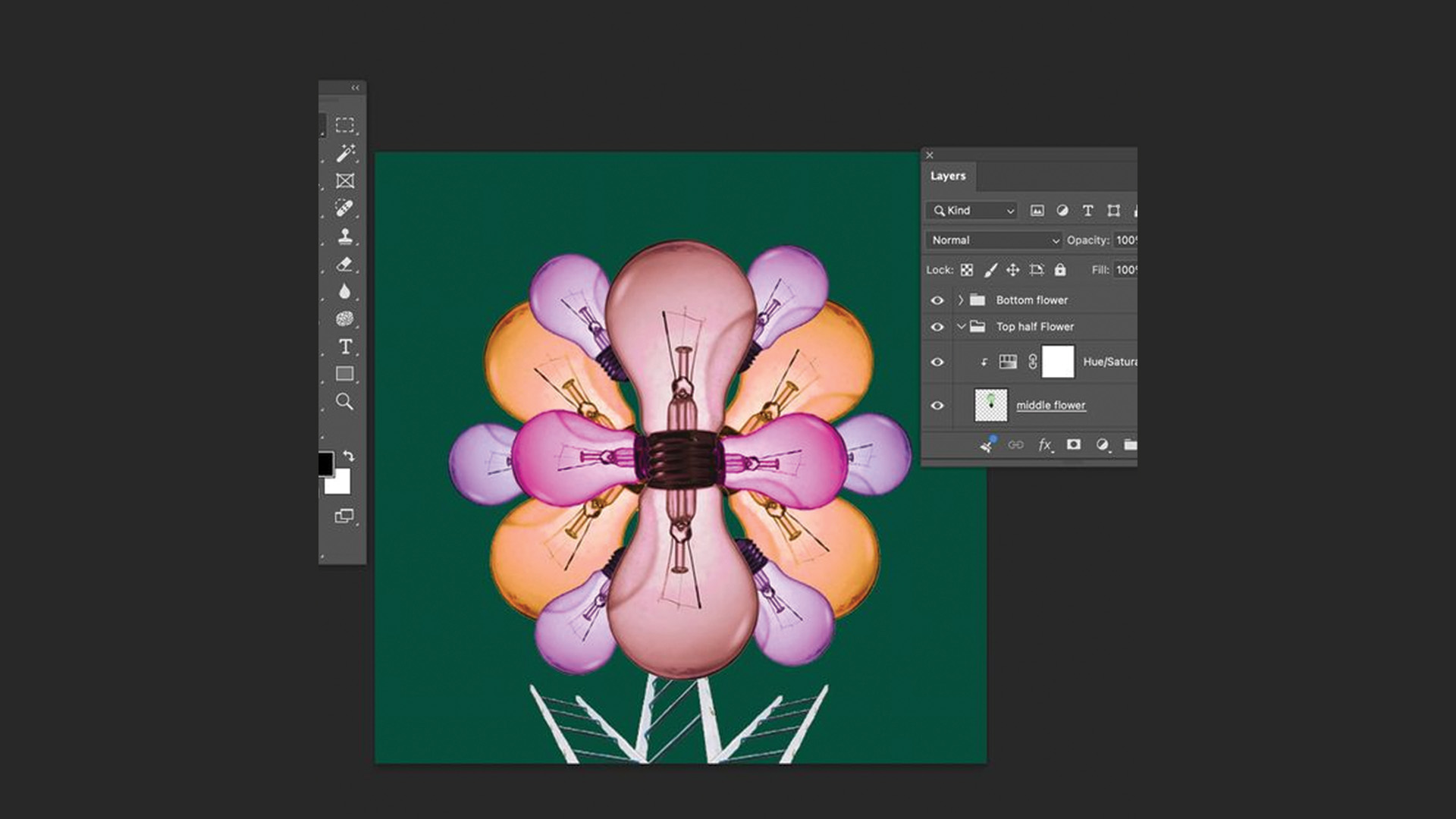Hide the Hue/Saturation adjustment layer
1456x819 pixels.
click(x=937, y=362)
